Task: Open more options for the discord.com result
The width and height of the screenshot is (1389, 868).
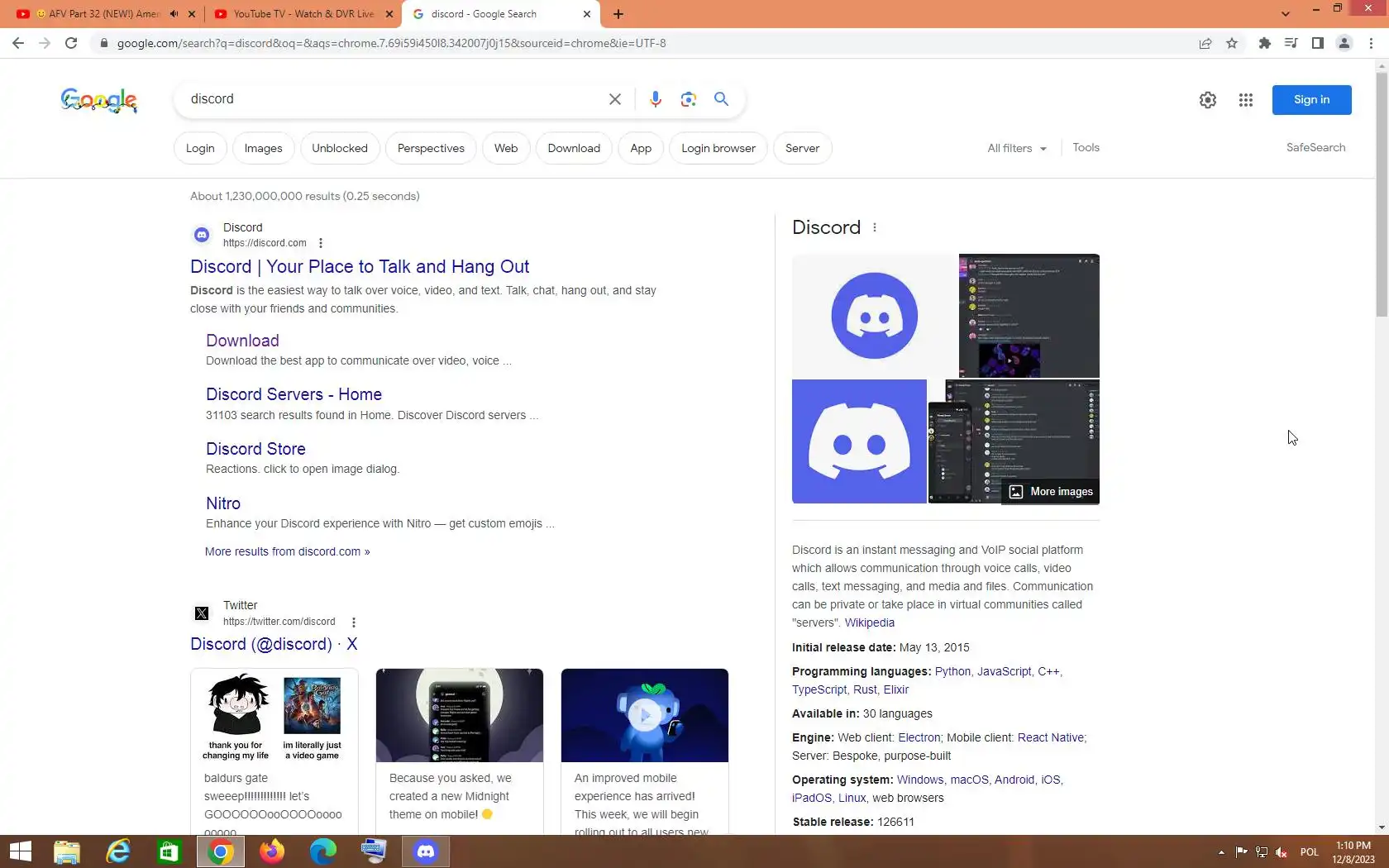Action: click(x=321, y=243)
